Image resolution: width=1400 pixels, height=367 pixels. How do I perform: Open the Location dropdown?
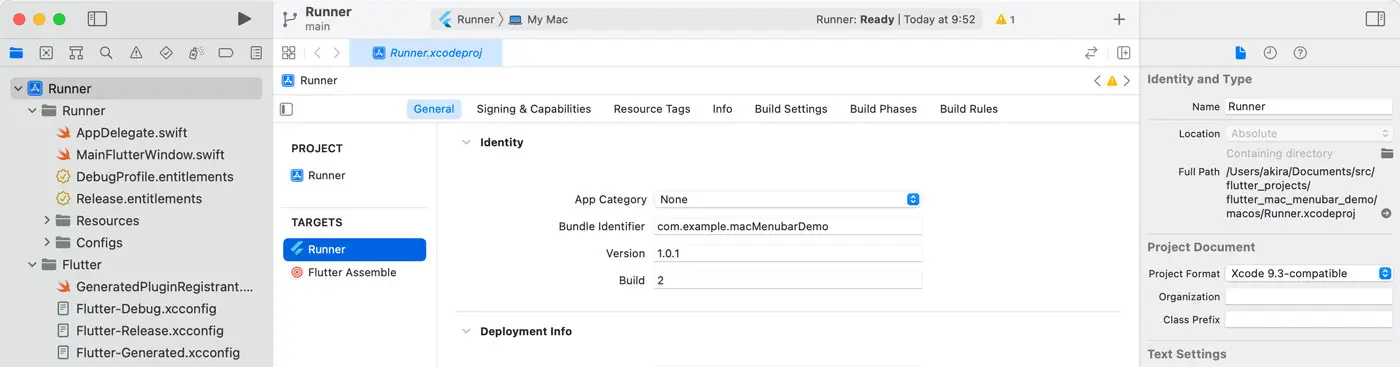(1309, 133)
